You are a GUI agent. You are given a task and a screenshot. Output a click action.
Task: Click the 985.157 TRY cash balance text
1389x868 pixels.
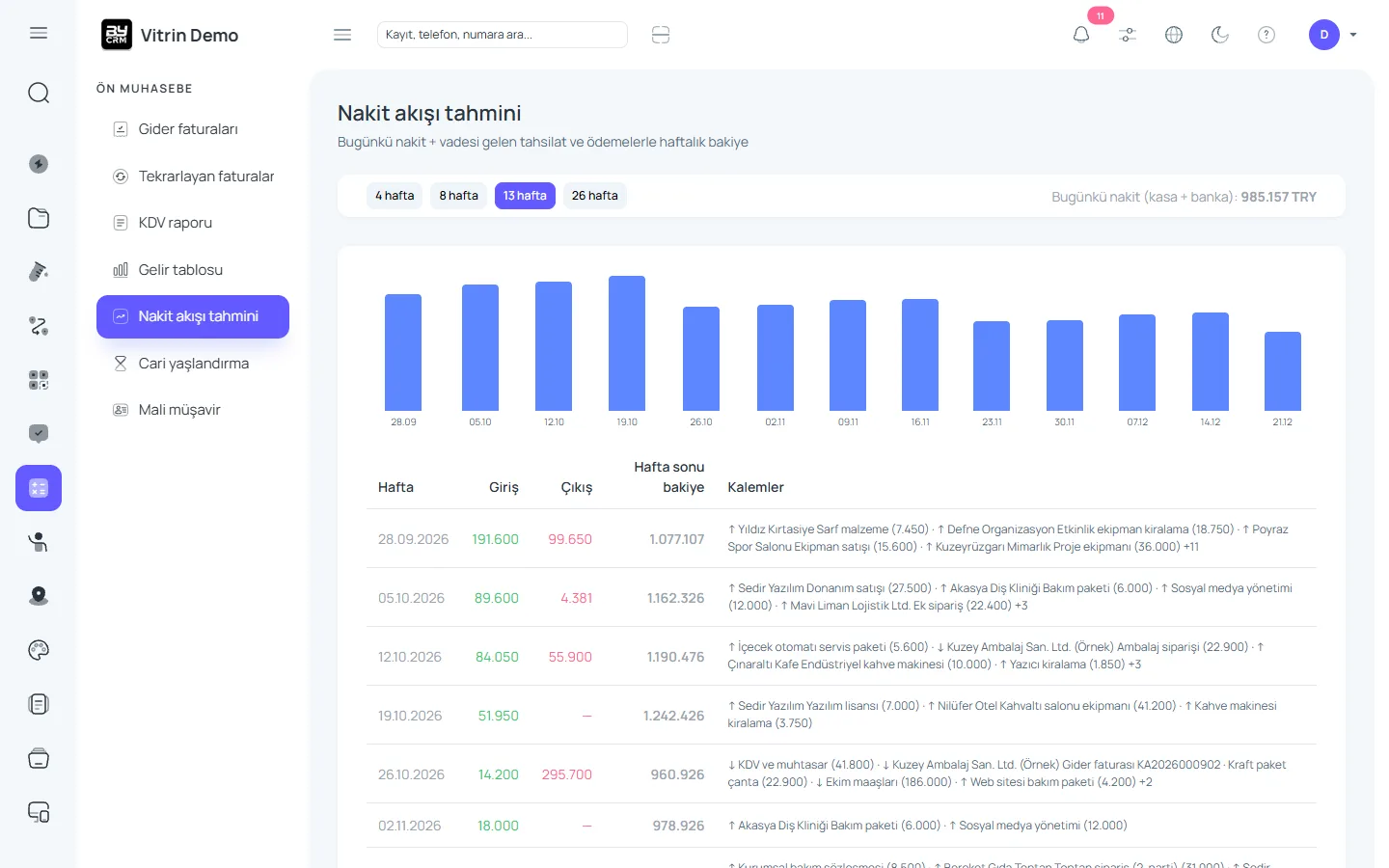1278,197
